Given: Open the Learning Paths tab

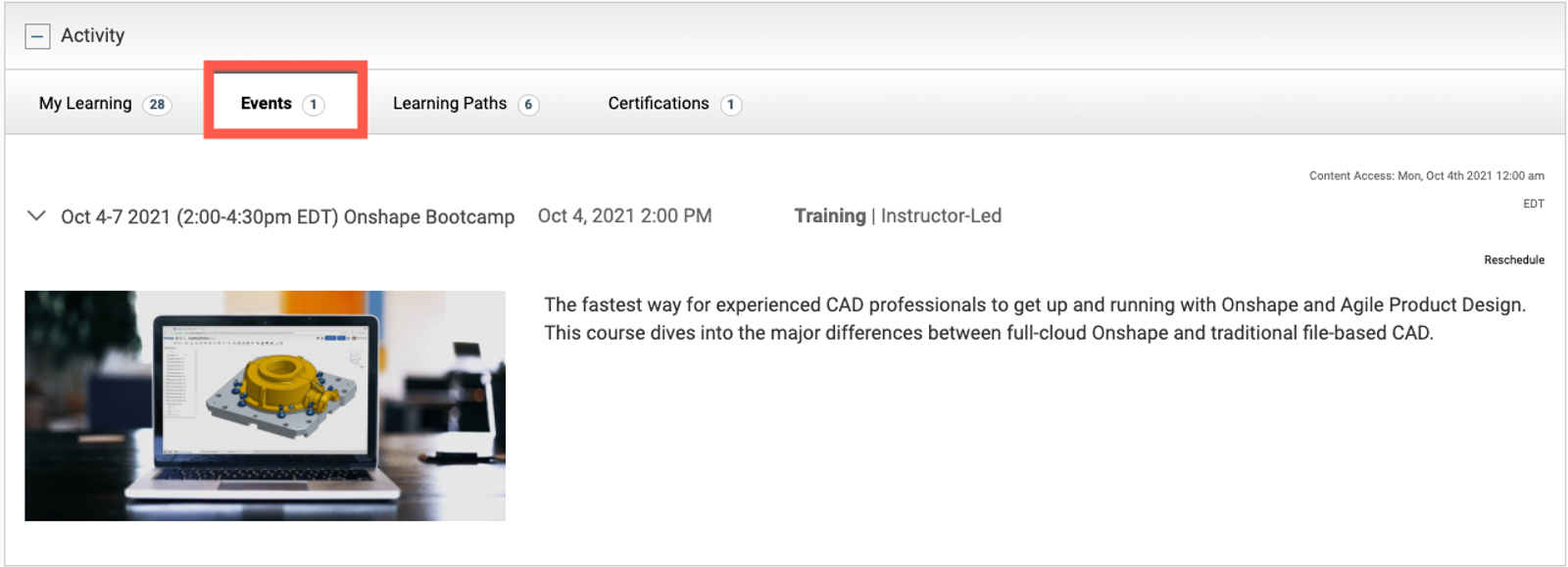Looking at the screenshot, I should point(449,104).
